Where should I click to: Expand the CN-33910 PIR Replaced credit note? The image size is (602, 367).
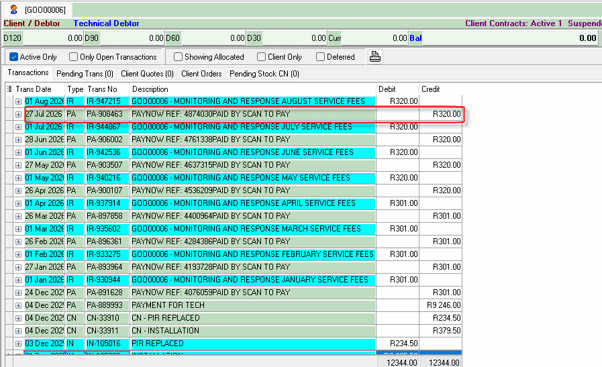18,318
